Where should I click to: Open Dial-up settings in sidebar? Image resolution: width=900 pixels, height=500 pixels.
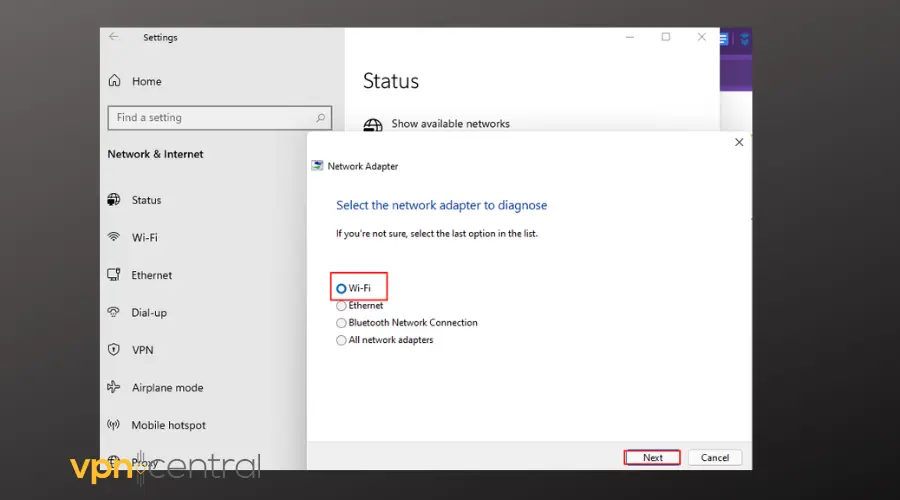(x=149, y=313)
